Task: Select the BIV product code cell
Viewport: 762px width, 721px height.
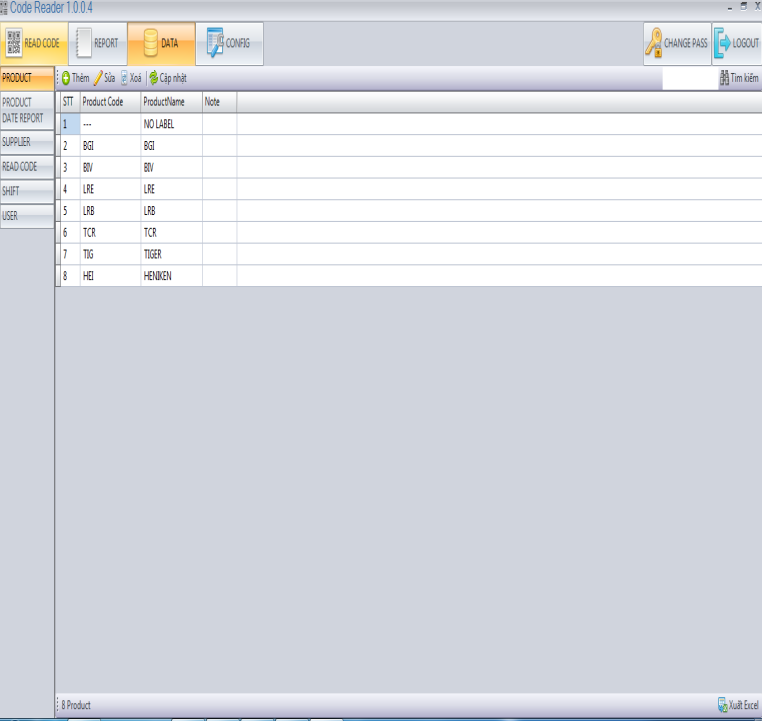Action: pos(110,168)
